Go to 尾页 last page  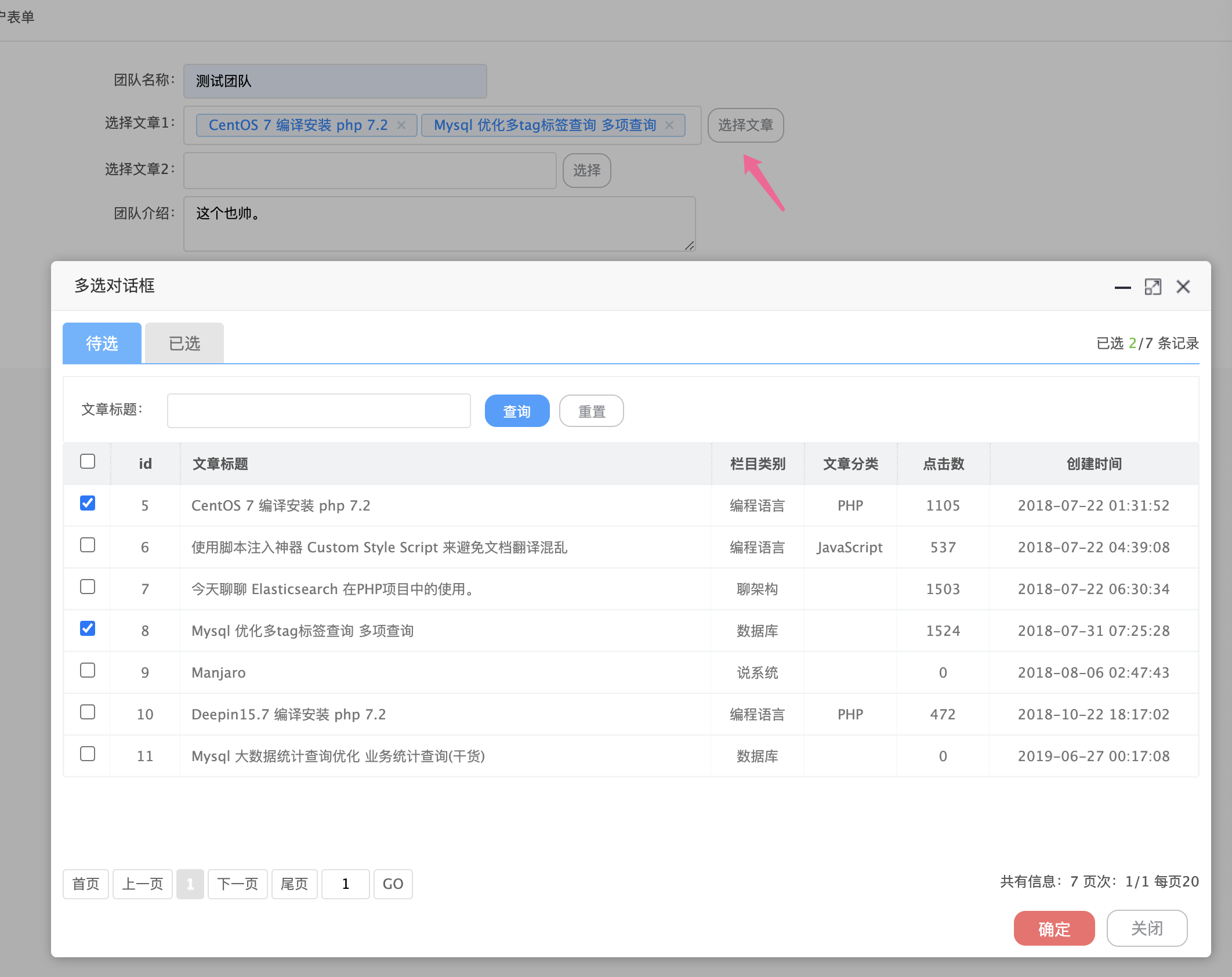[295, 884]
